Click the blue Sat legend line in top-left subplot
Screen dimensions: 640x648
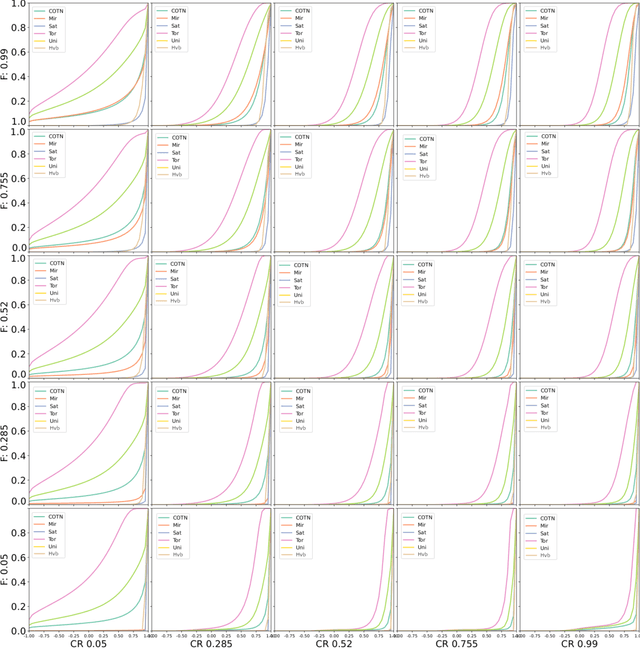pyautogui.click(x=39, y=25)
